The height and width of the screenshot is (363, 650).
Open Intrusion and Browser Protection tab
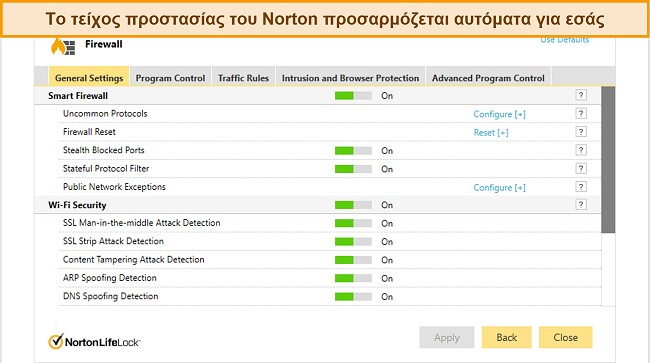pyautogui.click(x=350, y=77)
